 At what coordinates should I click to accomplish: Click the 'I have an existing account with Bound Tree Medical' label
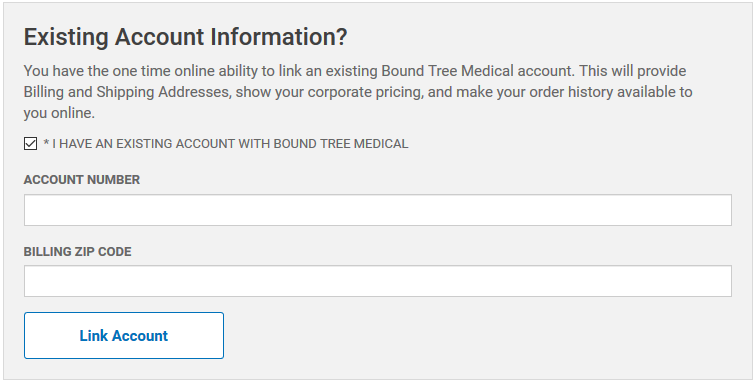pyautogui.click(x=226, y=144)
